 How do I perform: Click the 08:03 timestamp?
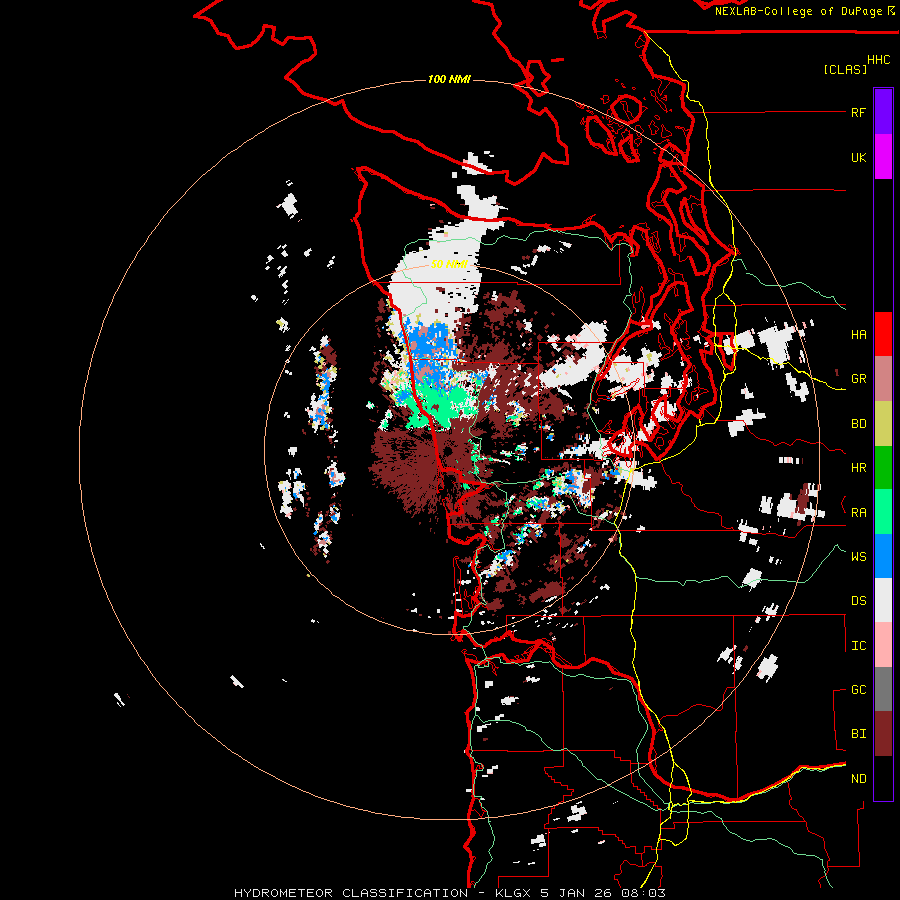[x=643, y=893]
